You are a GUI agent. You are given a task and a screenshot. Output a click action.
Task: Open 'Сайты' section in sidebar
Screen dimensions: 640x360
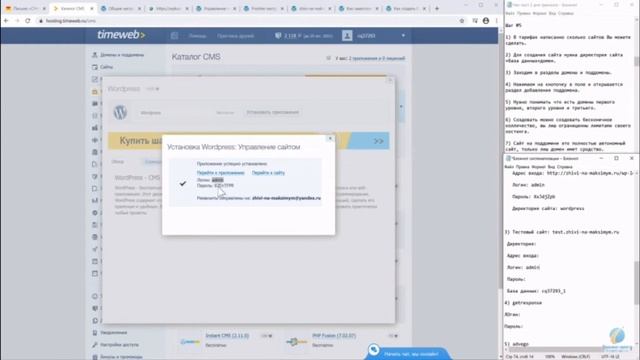point(107,67)
